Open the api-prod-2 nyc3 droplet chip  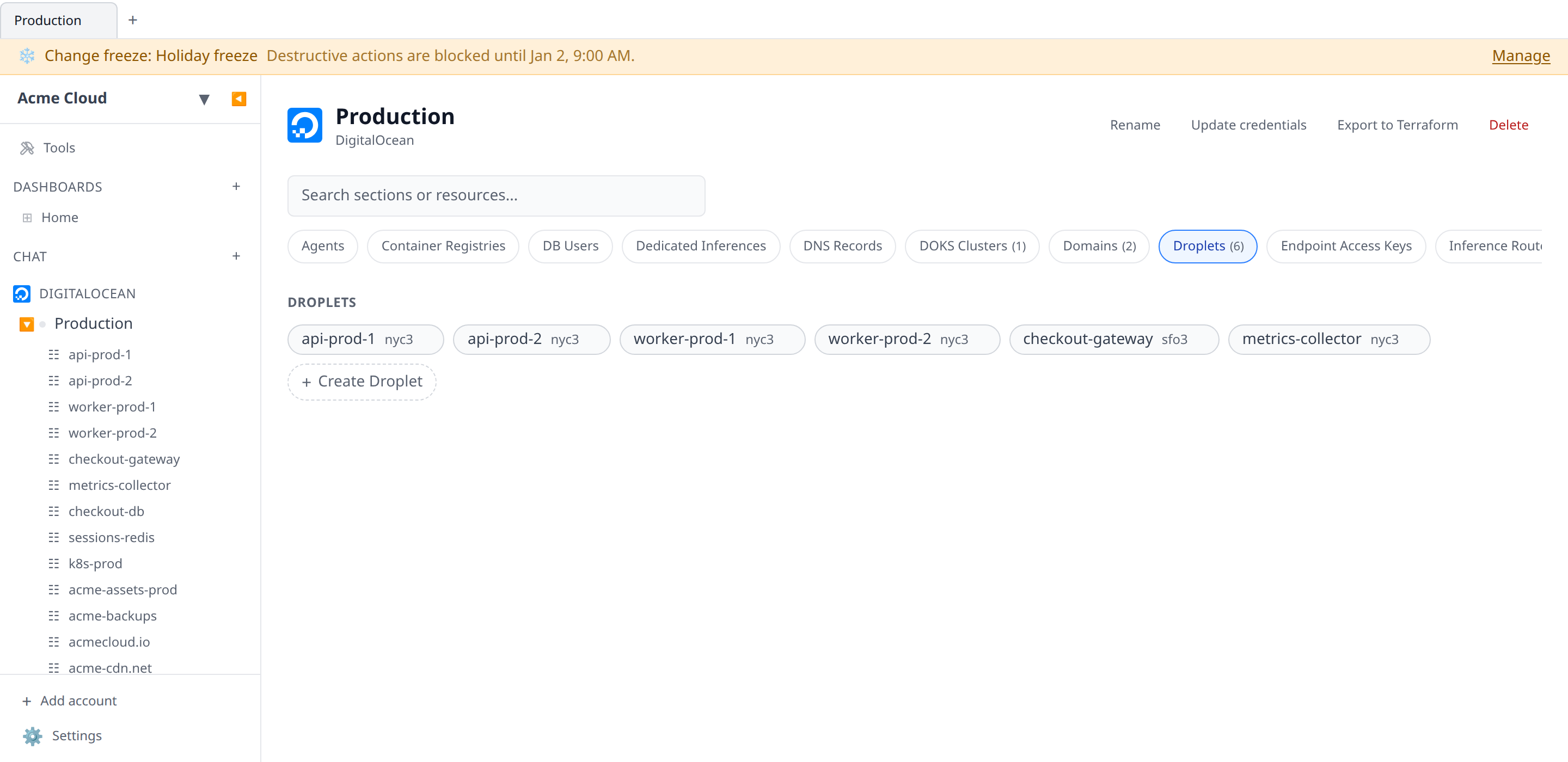pyautogui.click(x=531, y=340)
